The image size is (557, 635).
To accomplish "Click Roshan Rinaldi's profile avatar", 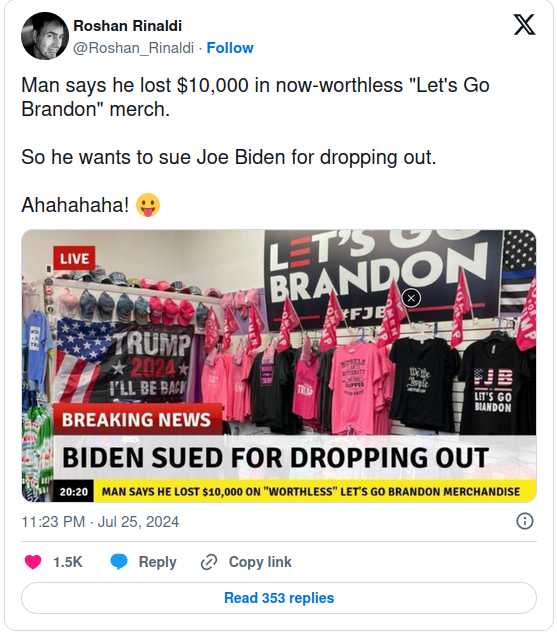I will [x=45, y=36].
